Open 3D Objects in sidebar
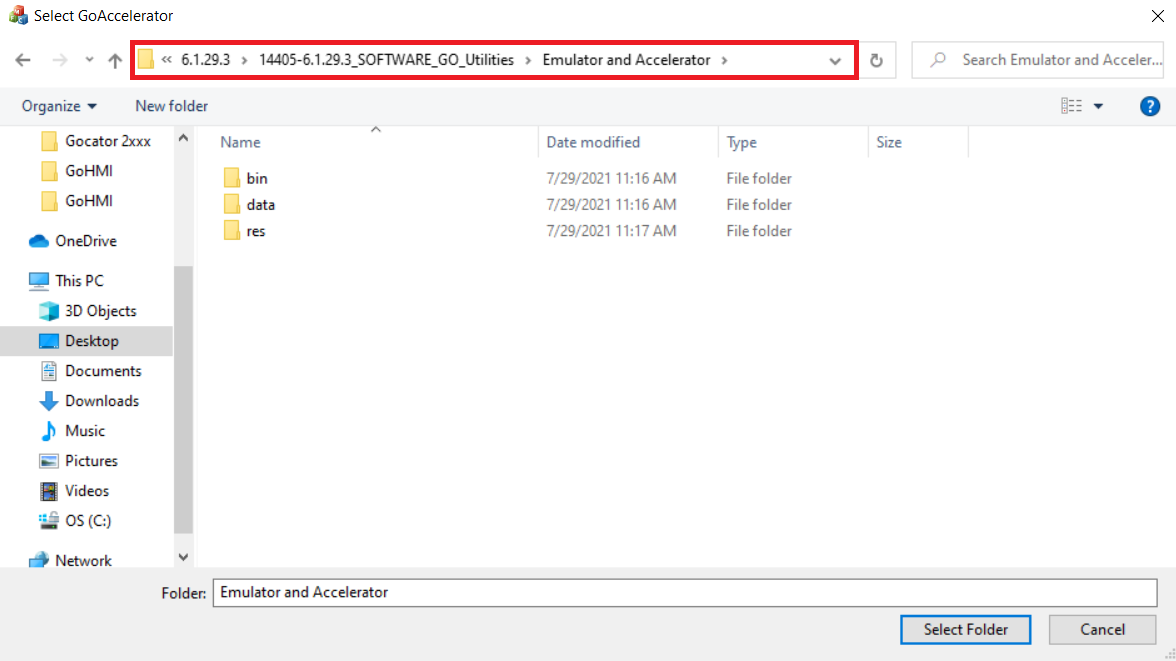Viewport: 1176px width, 661px height. (x=88, y=311)
